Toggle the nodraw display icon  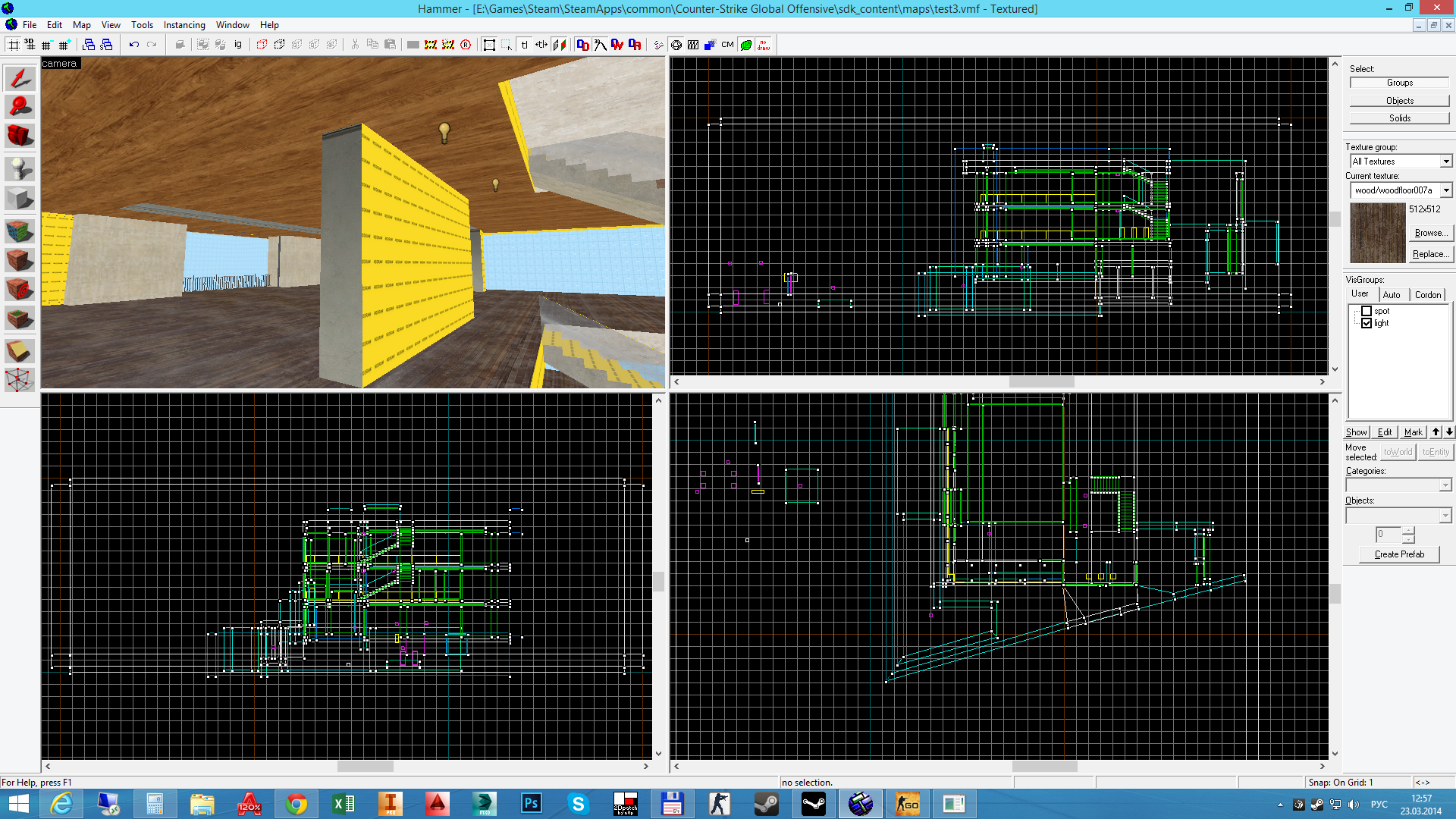[764, 45]
